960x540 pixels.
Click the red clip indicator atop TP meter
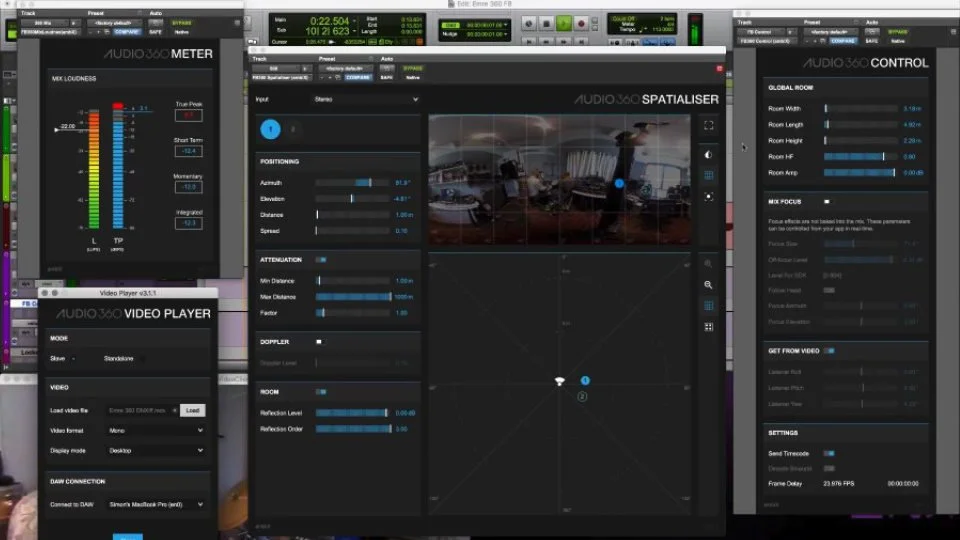(x=118, y=106)
